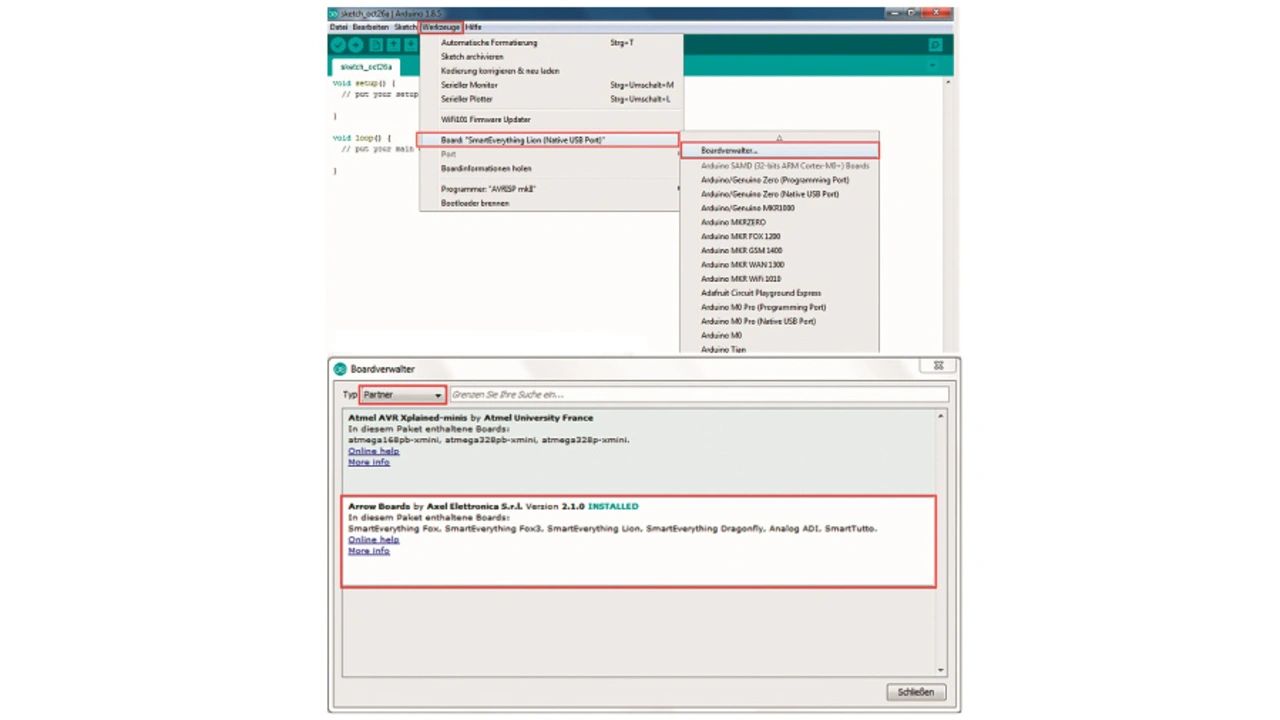Open the Serial Monitor magnifier icon
Image resolution: width=1280 pixels, height=720 pixels.
click(935, 45)
